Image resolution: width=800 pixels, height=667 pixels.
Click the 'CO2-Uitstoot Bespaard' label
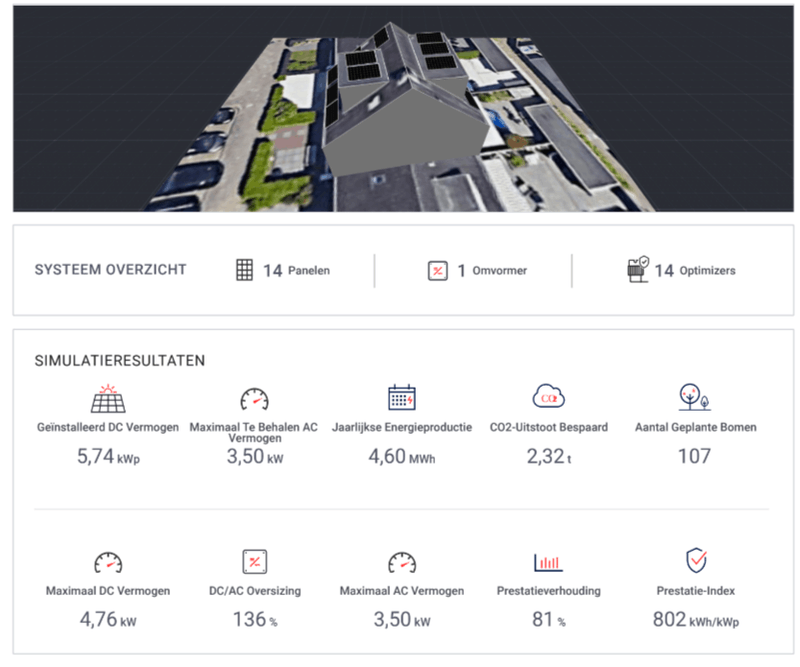click(x=549, y=427)
